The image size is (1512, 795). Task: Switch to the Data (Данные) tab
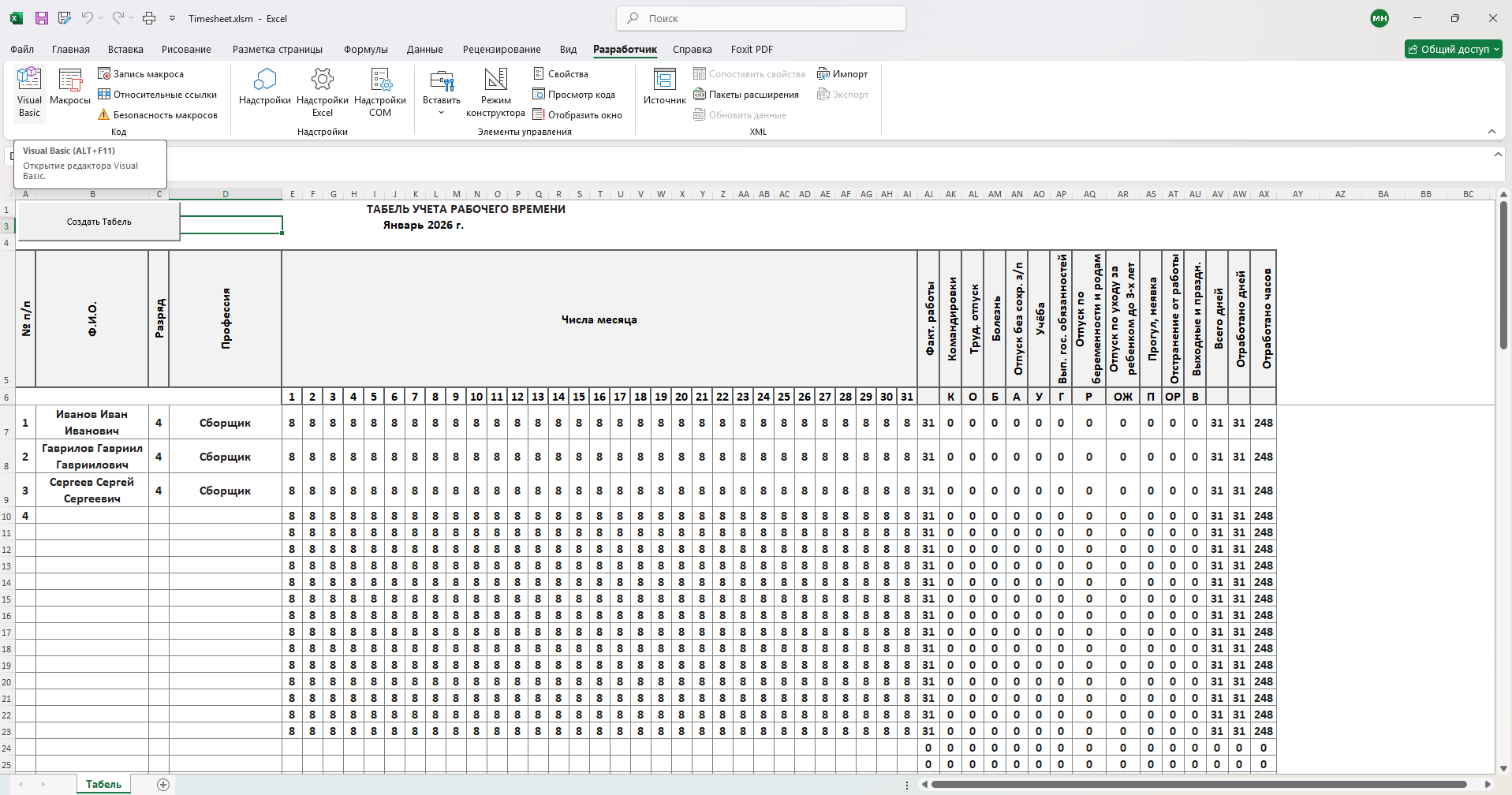(425, 49)
